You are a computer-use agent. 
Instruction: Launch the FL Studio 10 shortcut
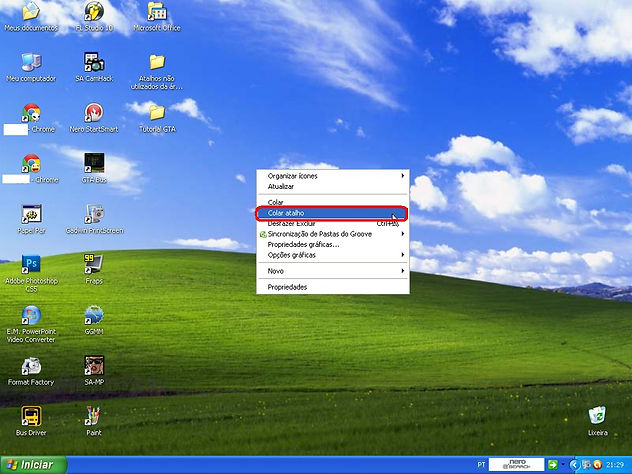click(x=94, y=17)
